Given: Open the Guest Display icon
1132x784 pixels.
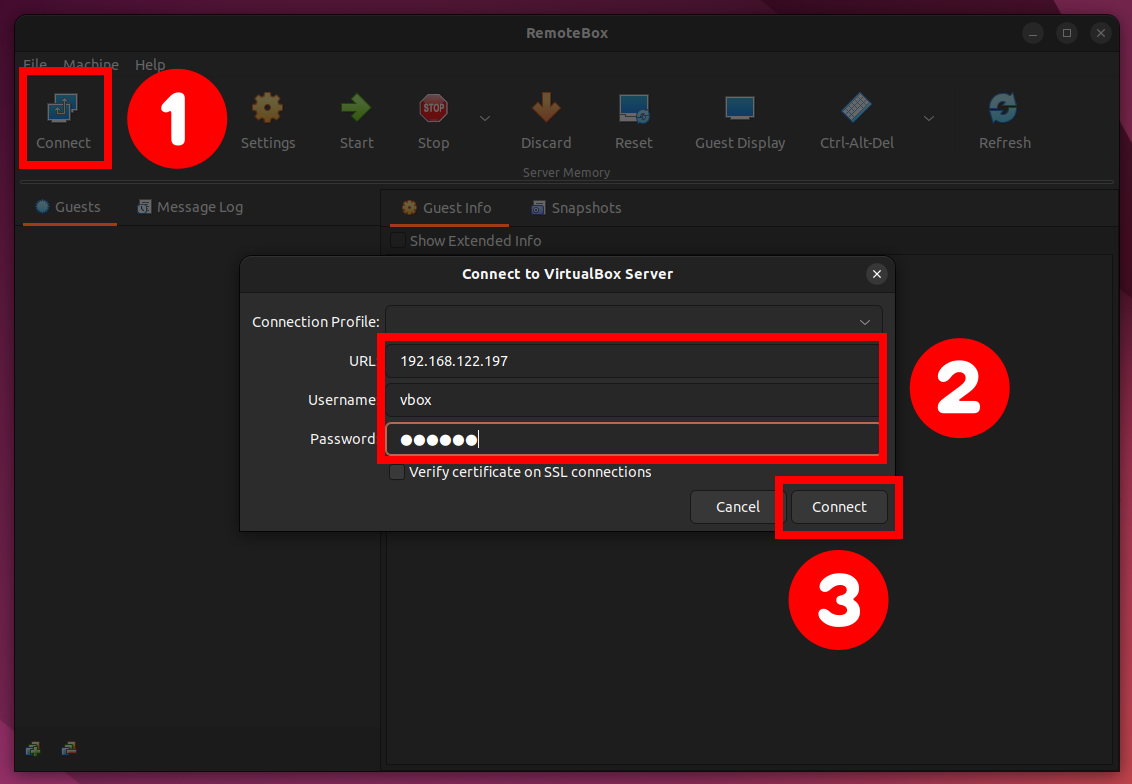Looking at the screenshot, I should (740, 108).
